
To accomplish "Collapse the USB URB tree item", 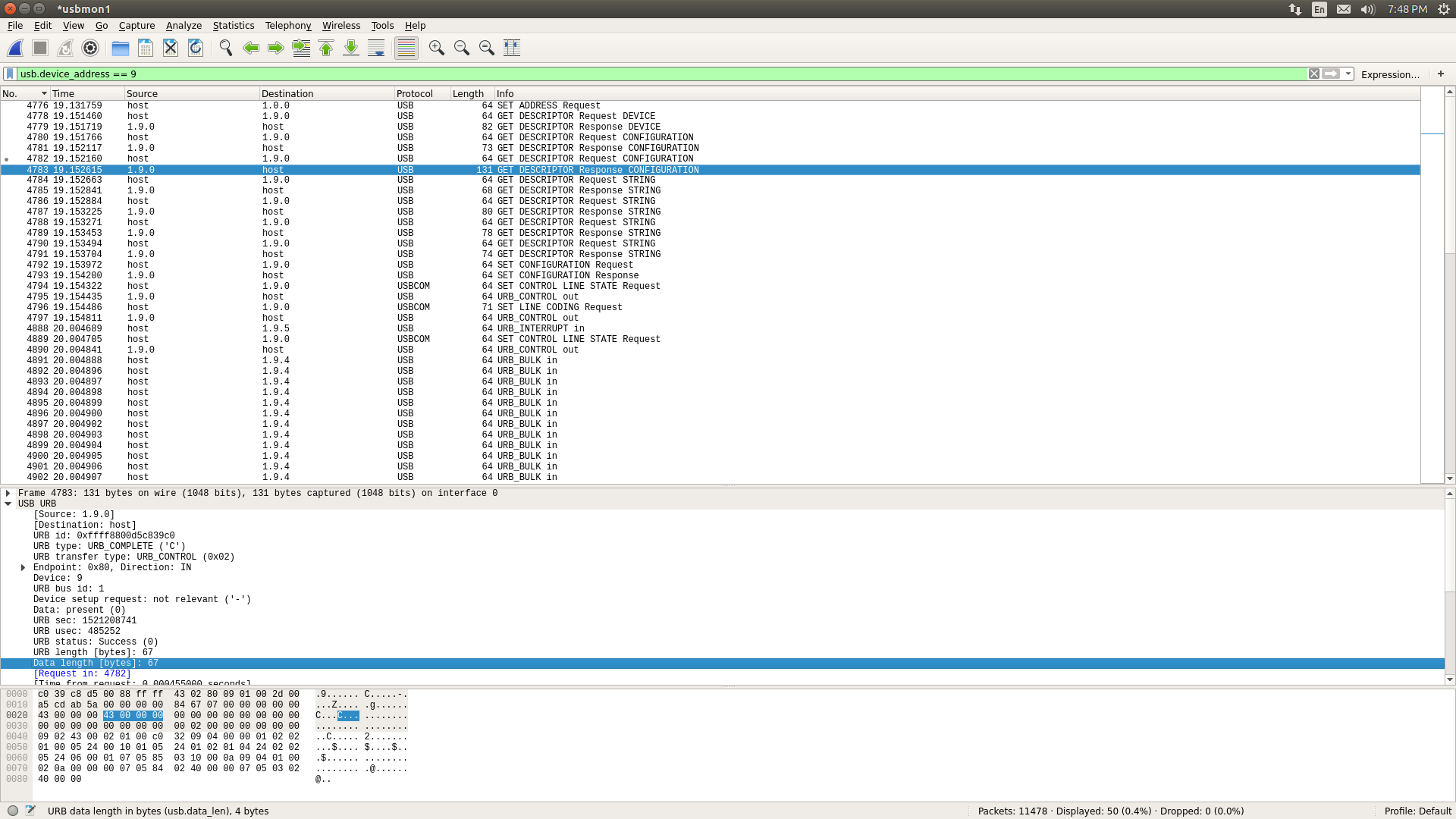I will pyautogui.click(x=8, y=503).
